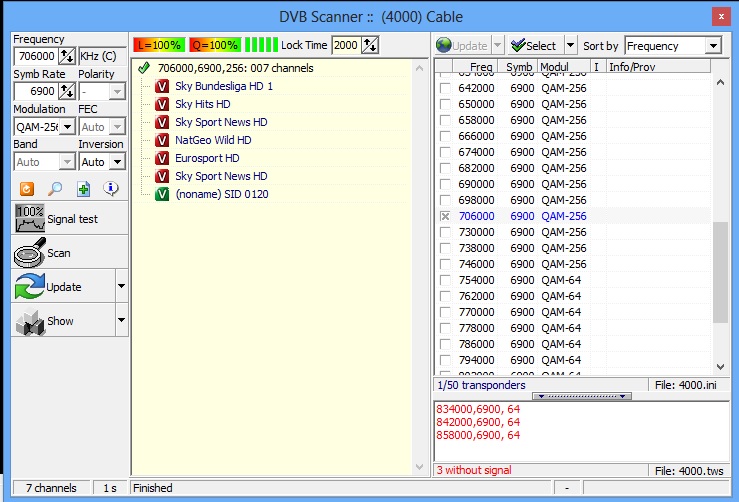Uncheck the 706000 transponder checkbox
This screenshot has height=502, width=739.
click(x=444, y=216)
